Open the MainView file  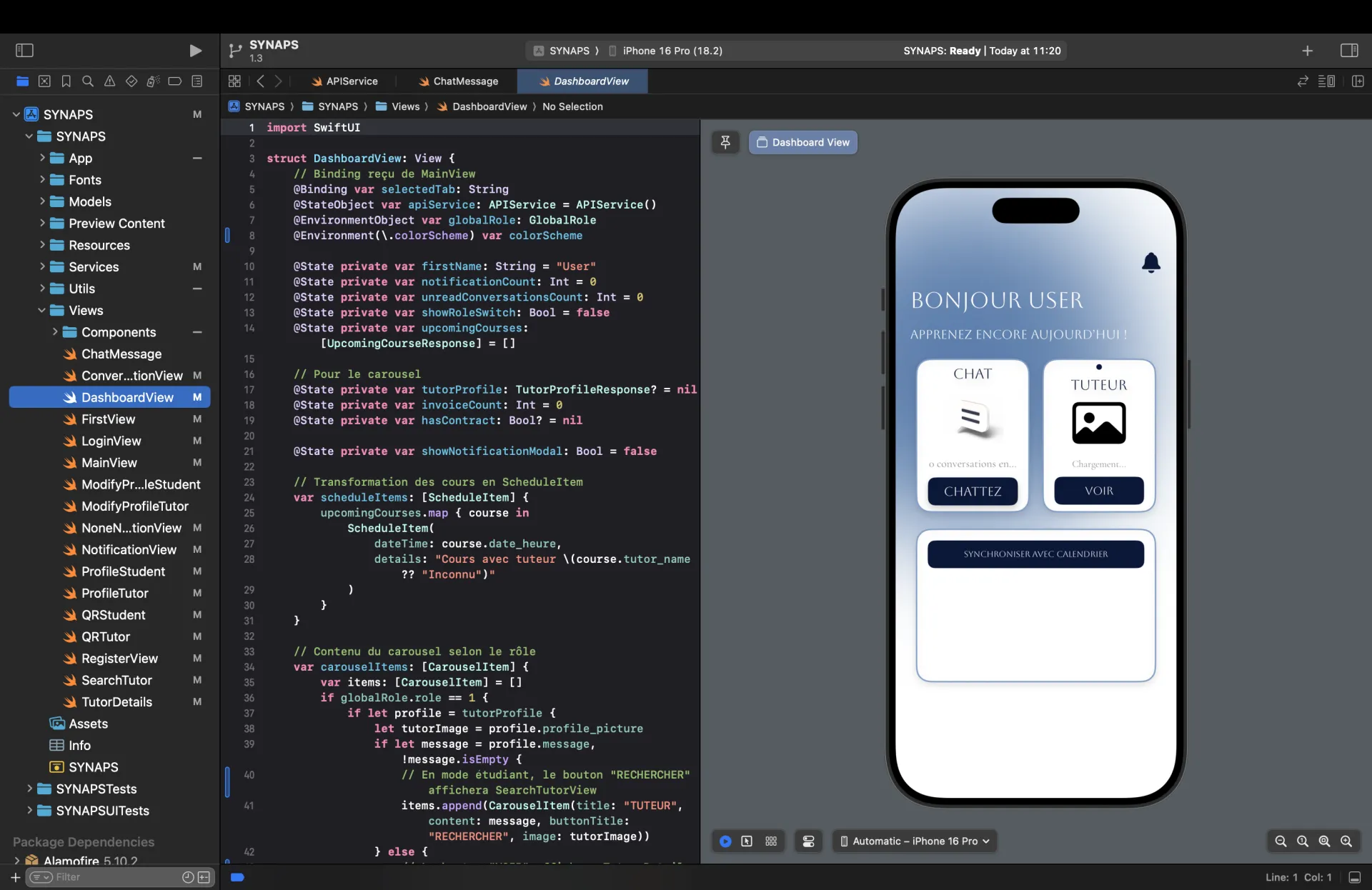click(x=109, y=463)
